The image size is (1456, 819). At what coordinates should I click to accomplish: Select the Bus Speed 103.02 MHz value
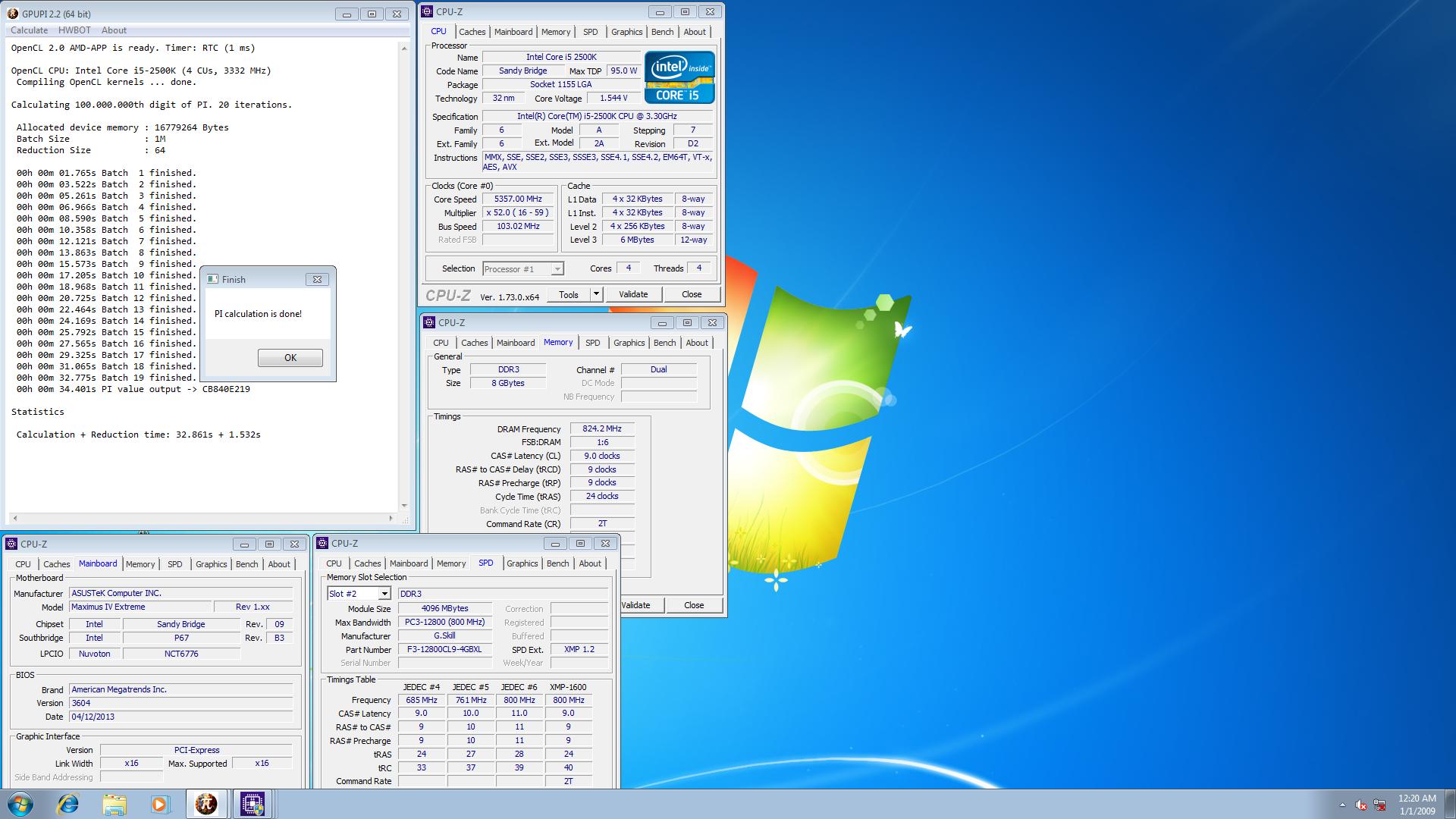pyautogui.click(x=518, y=227)
